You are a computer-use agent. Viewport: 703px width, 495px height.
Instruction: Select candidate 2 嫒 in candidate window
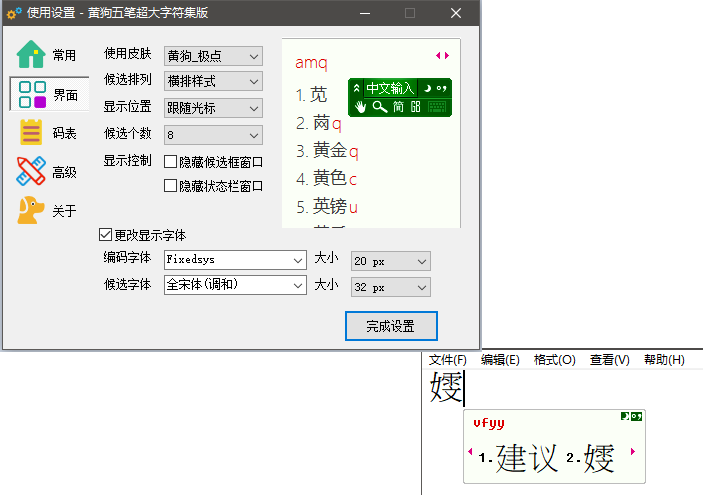pos(590,458)
